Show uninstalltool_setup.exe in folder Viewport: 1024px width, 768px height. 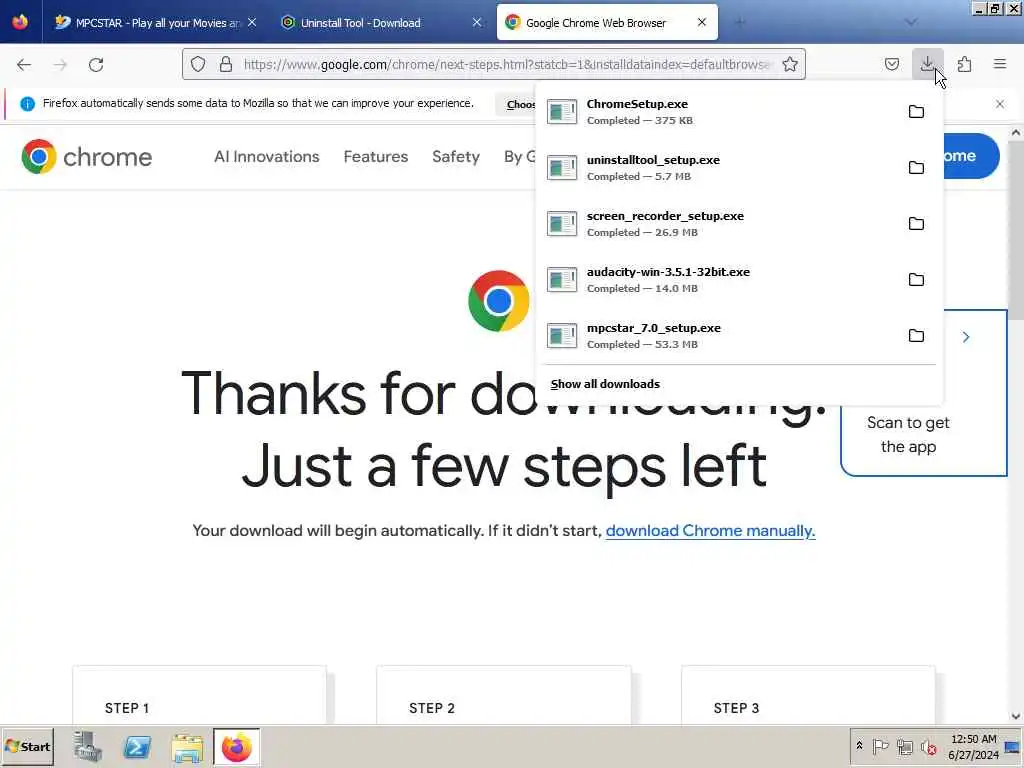coord(916,168)
